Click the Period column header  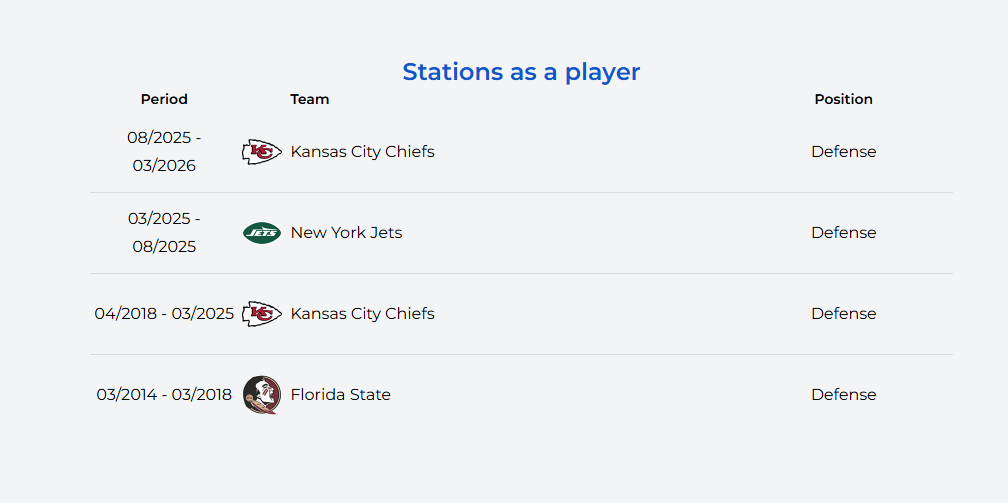164,99
